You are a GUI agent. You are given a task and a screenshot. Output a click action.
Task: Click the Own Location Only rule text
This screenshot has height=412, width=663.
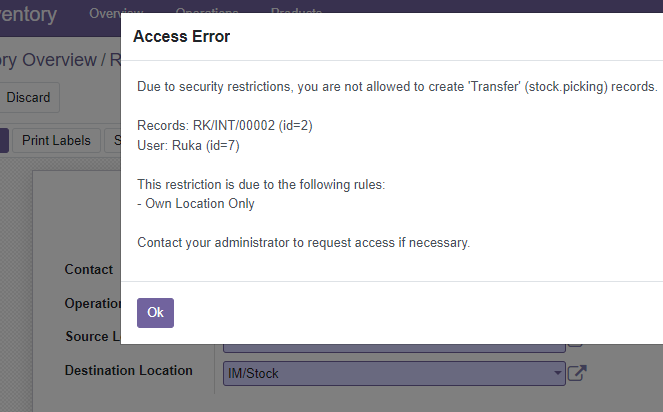[200, 203]
